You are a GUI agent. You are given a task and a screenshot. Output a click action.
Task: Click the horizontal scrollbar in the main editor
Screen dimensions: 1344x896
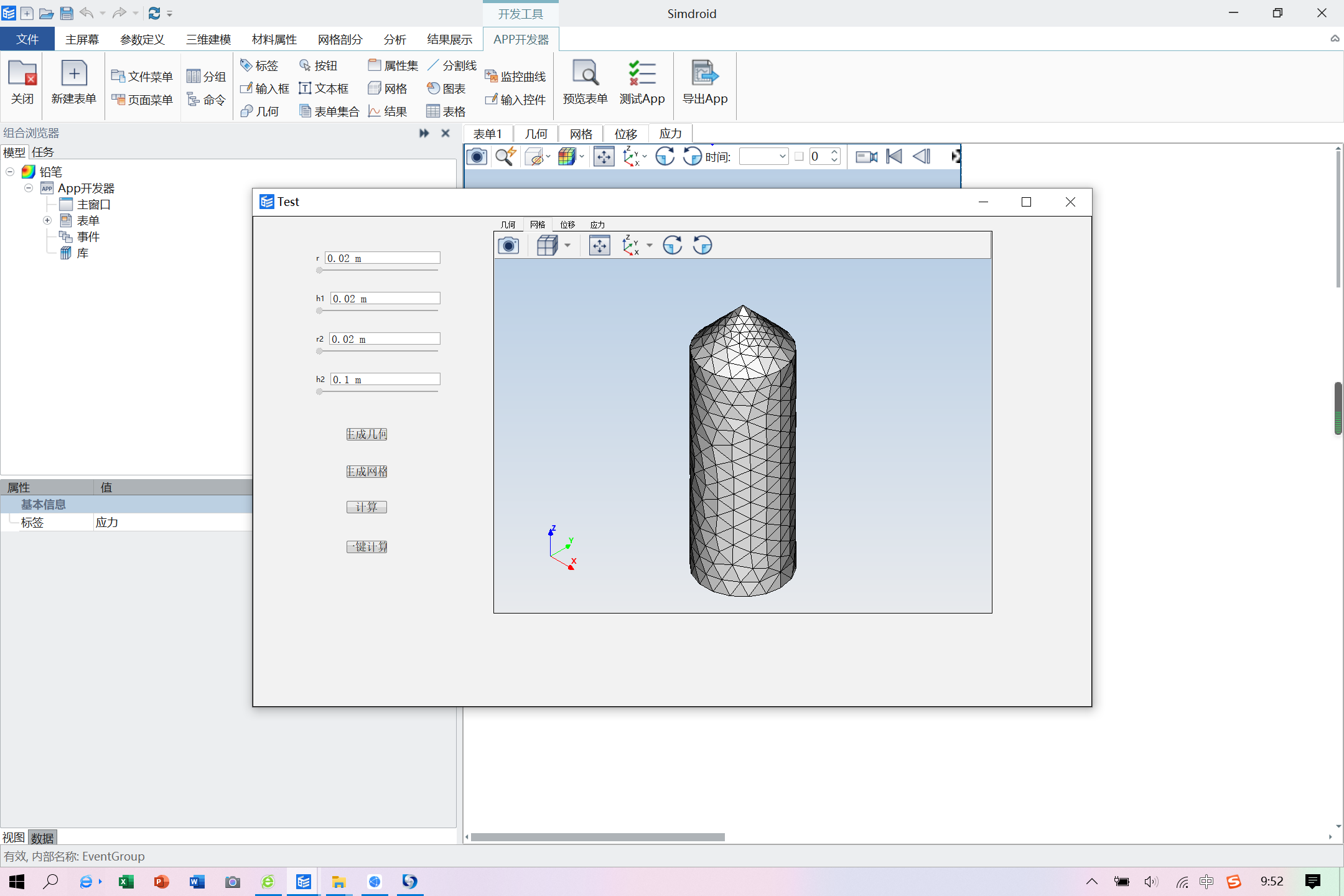click(x=597, y=837)
